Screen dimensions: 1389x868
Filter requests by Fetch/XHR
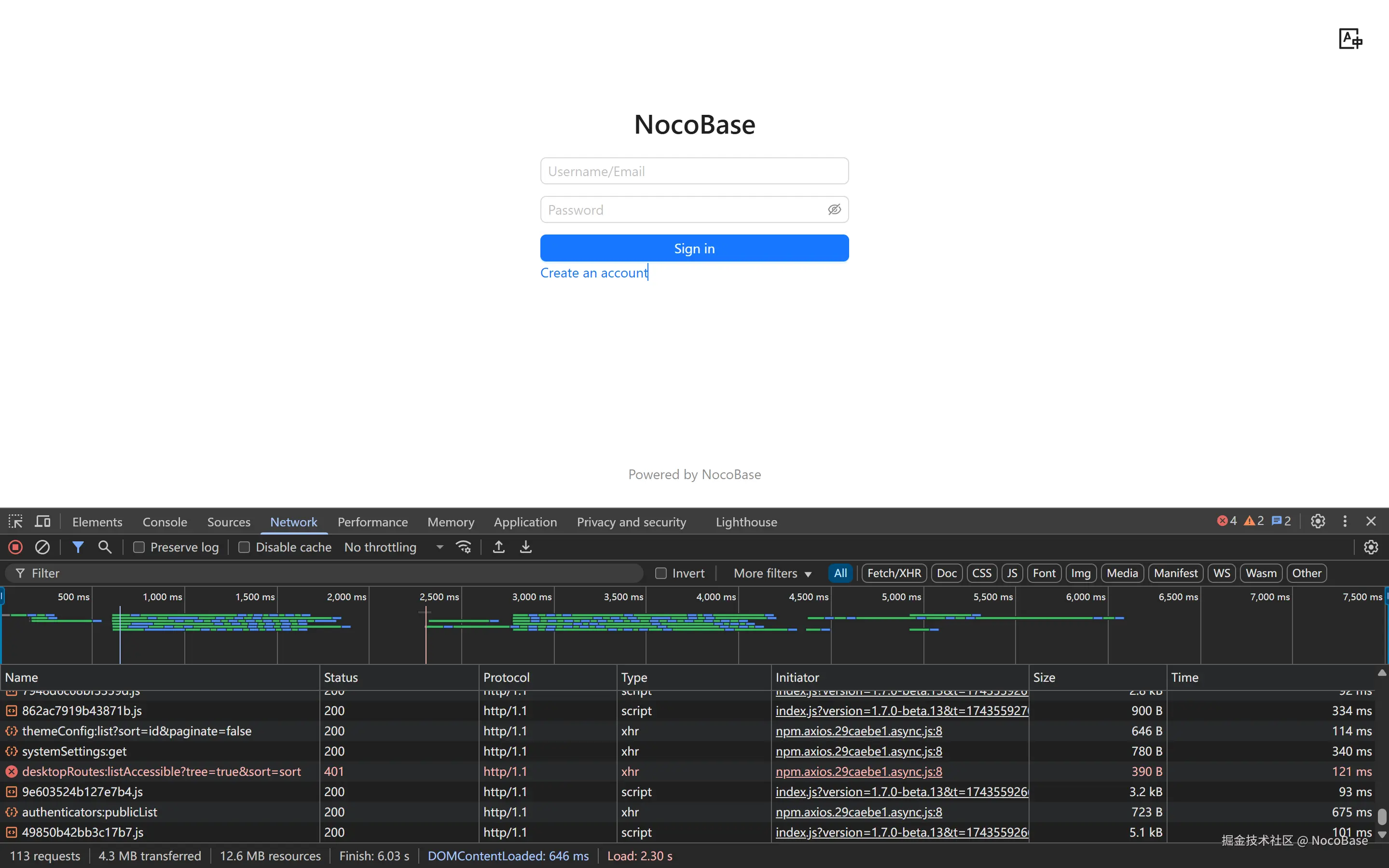click(x=894, y=573)
